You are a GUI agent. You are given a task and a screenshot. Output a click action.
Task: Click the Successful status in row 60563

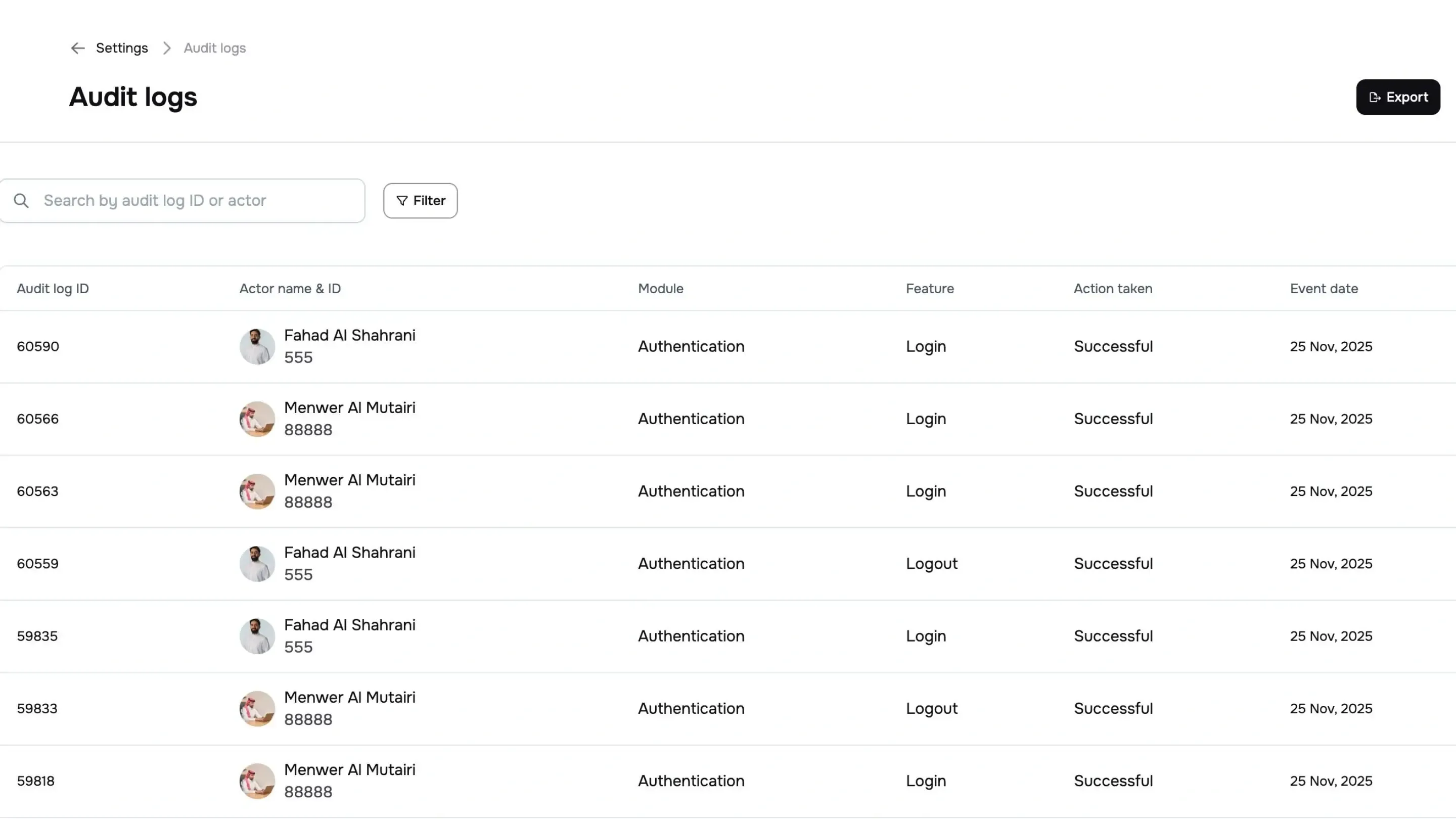coord(1113,491)
